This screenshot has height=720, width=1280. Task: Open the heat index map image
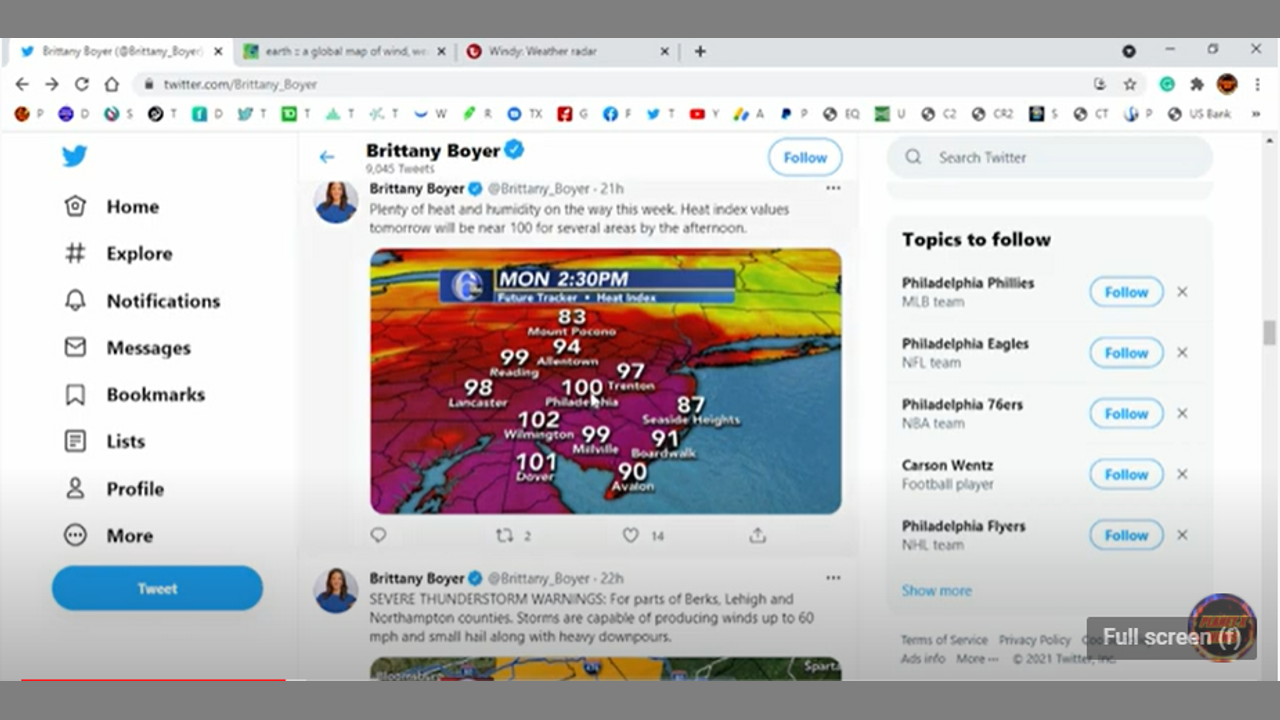pyautogui.click(x=605, y=381)
